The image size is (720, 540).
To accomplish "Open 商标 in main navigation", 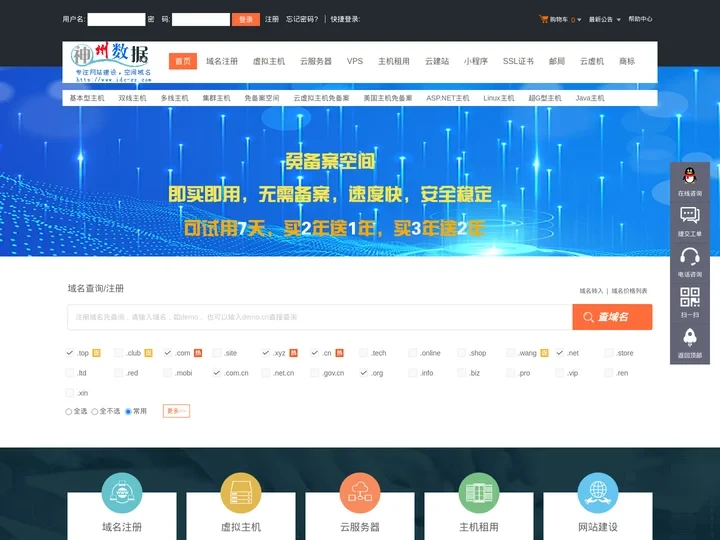I will tap(627, 61).
